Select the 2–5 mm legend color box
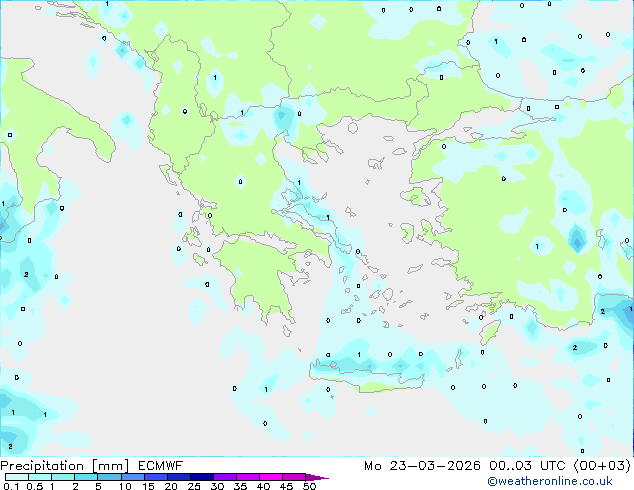 (x=86, y=477)
